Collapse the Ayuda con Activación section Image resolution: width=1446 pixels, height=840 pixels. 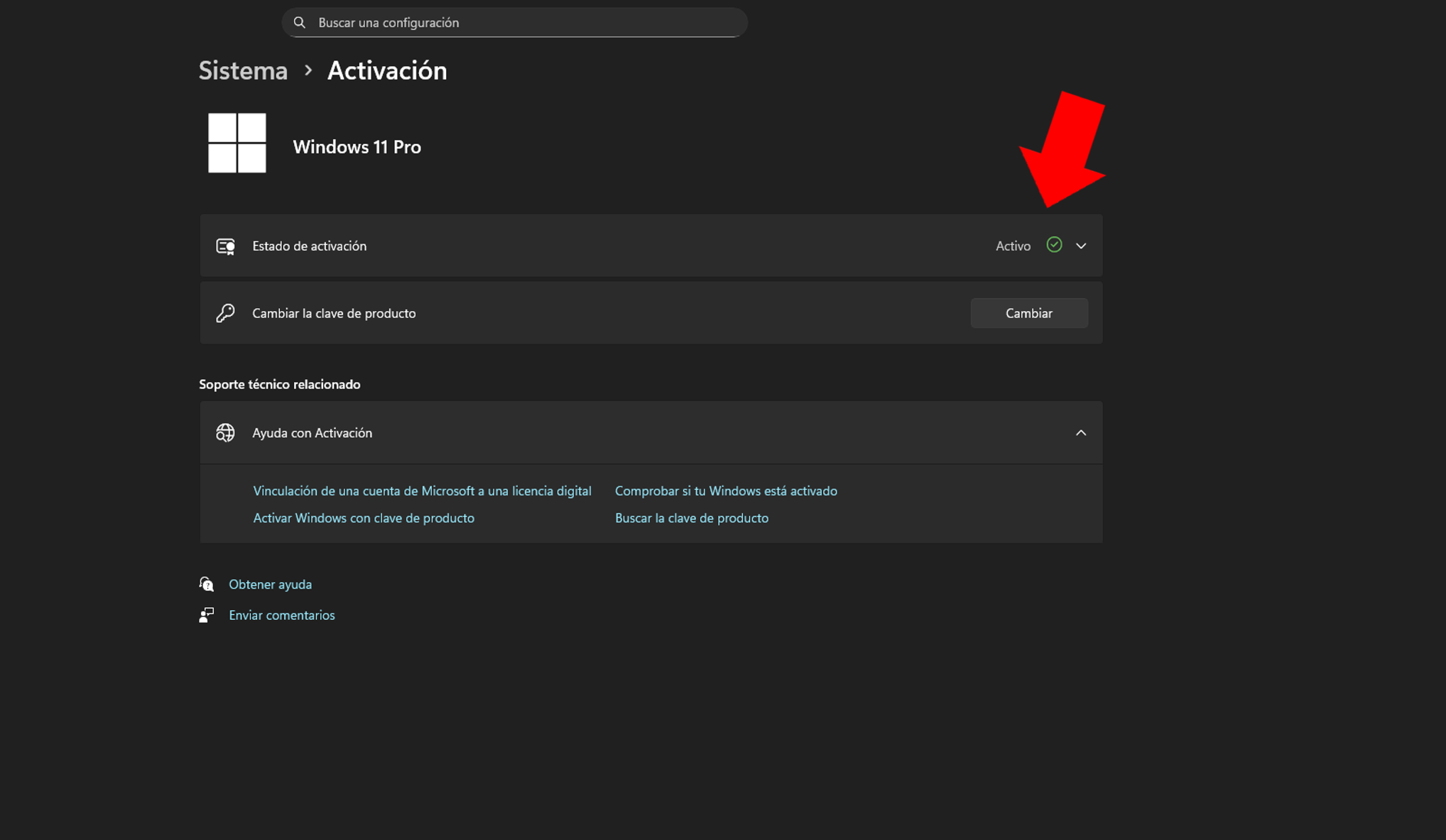(1081, 432)
